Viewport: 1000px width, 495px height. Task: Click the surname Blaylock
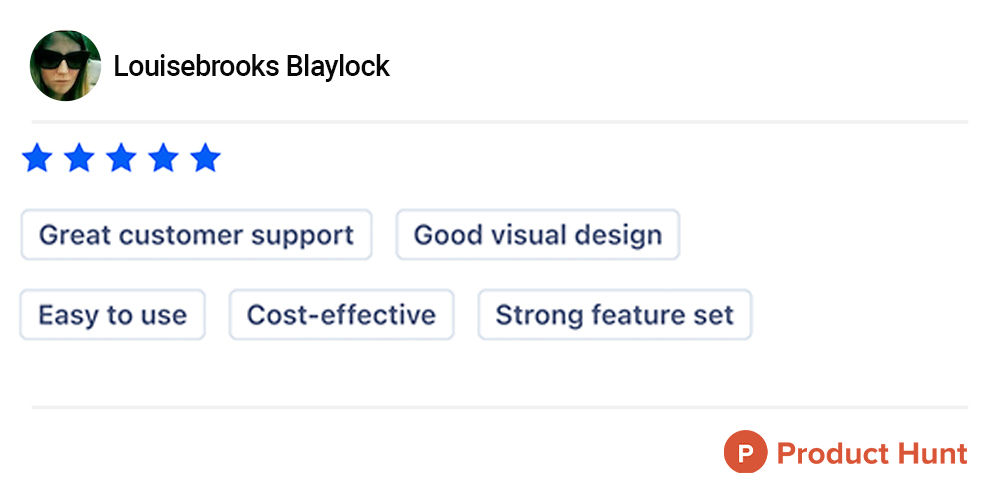338,67
